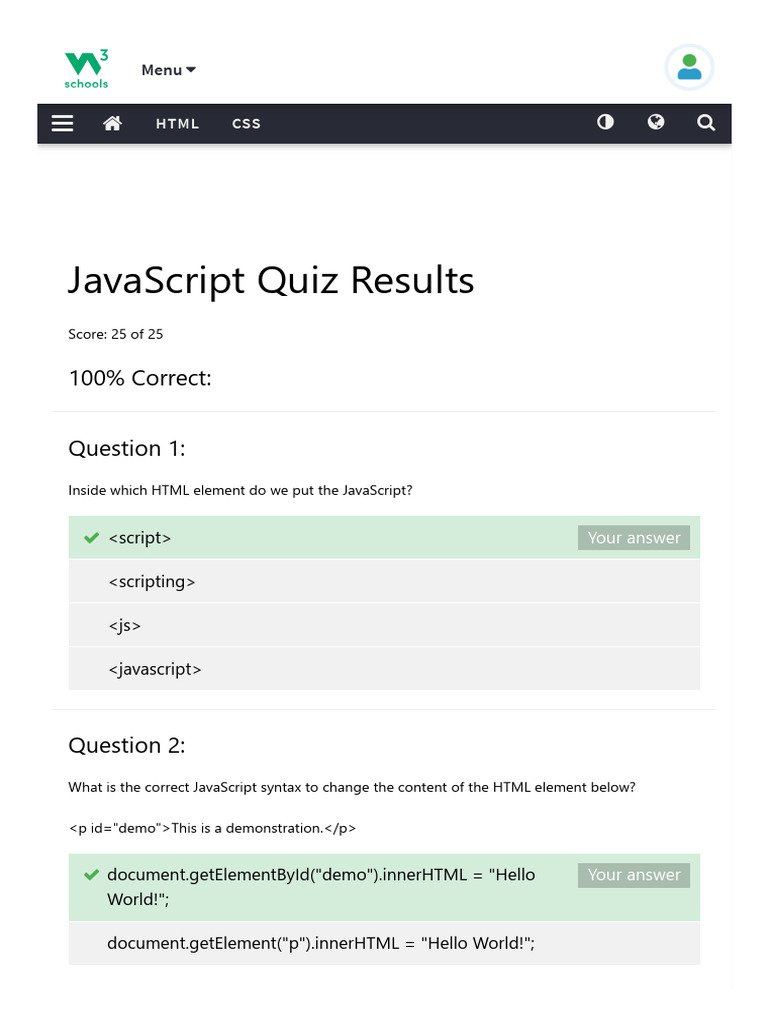Click the document.getElement("p") answer row
Image resolution: width=768 pixels, height=1024 pixels.
(321, 942)
